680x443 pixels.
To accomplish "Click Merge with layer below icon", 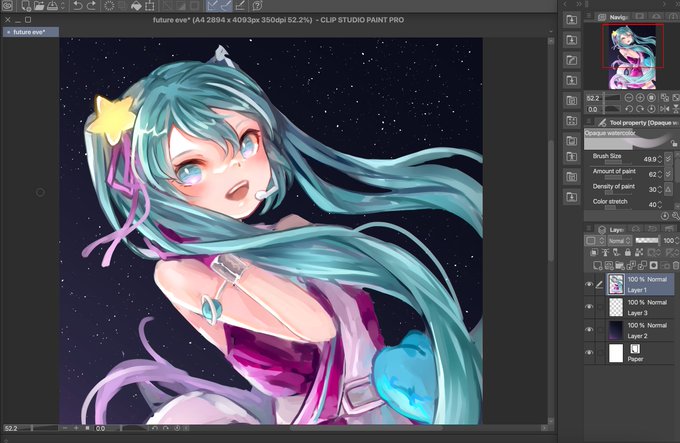I will [x=642, y=265].
